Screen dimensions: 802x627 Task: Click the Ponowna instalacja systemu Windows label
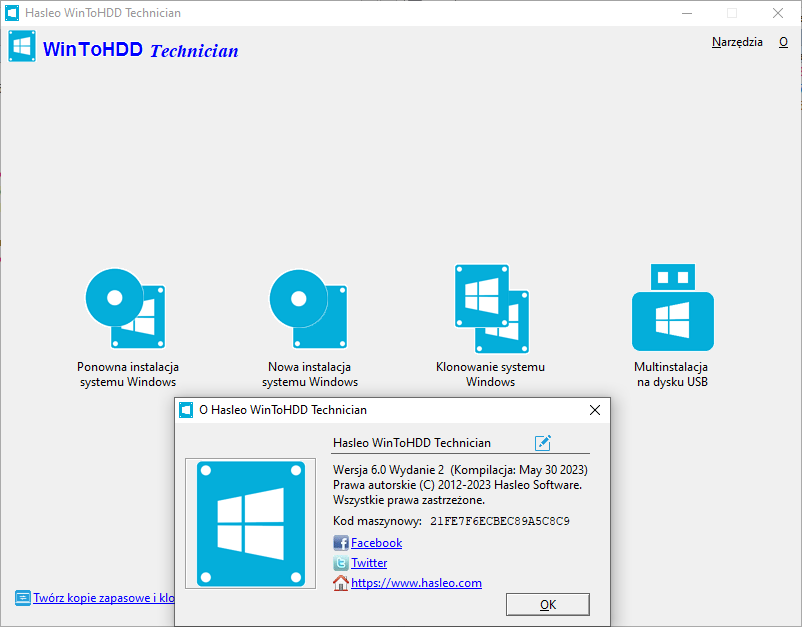(x=128, y=374)
